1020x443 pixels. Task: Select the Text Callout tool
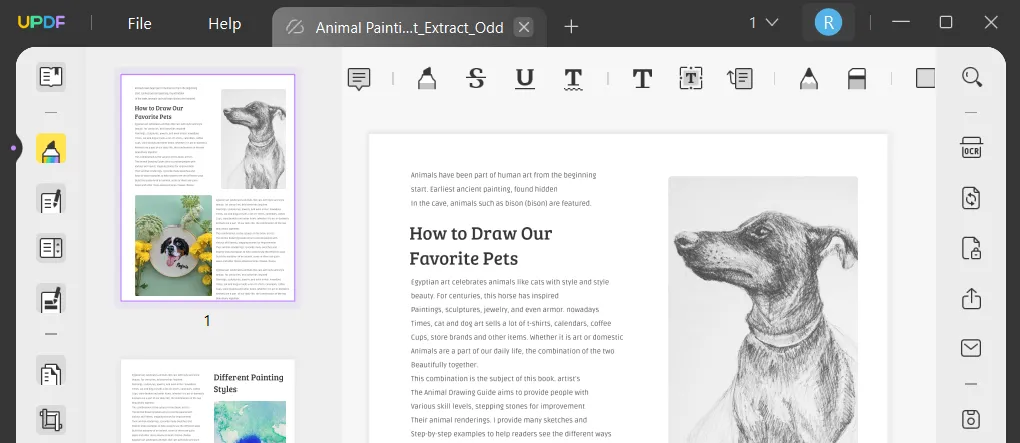740,78
